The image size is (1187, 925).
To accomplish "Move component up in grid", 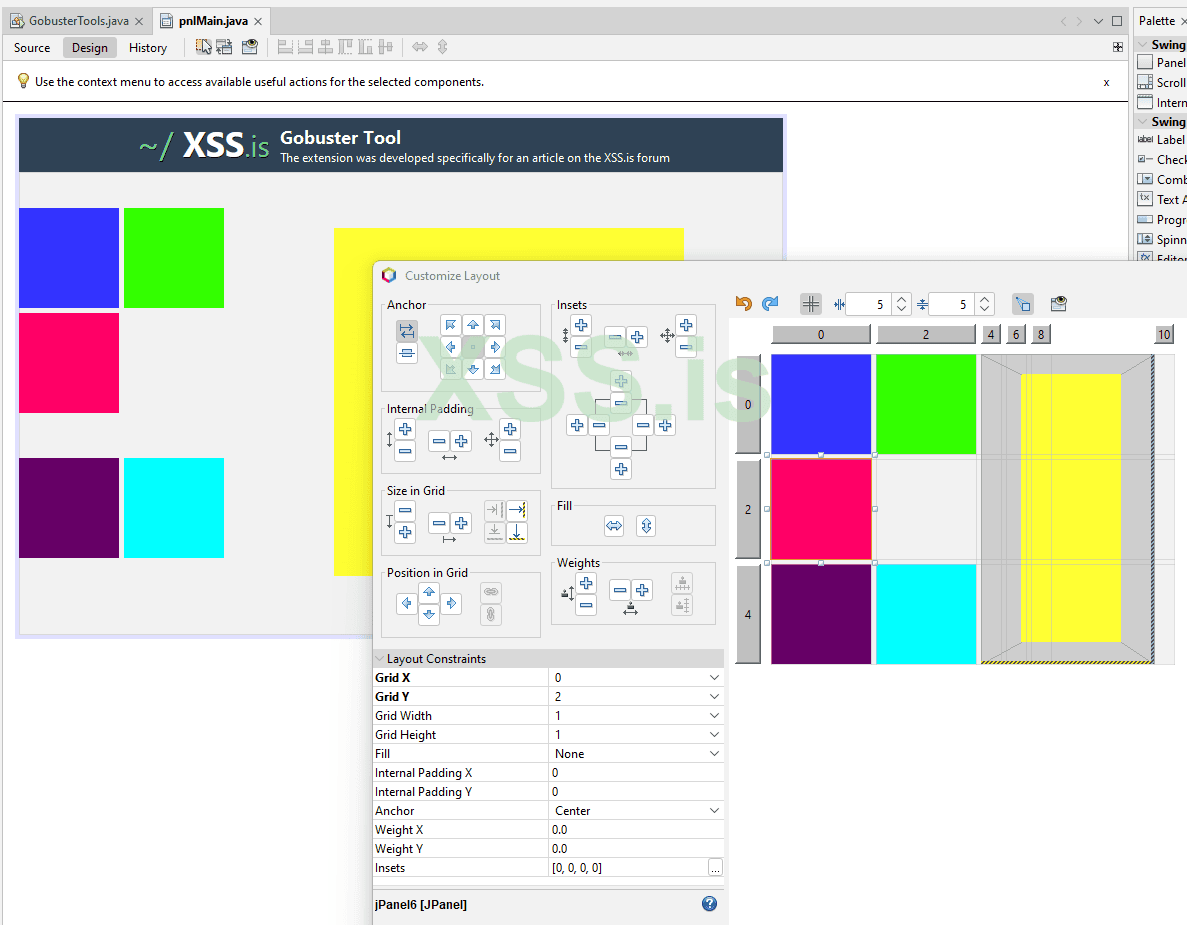I will click(429, 592).
